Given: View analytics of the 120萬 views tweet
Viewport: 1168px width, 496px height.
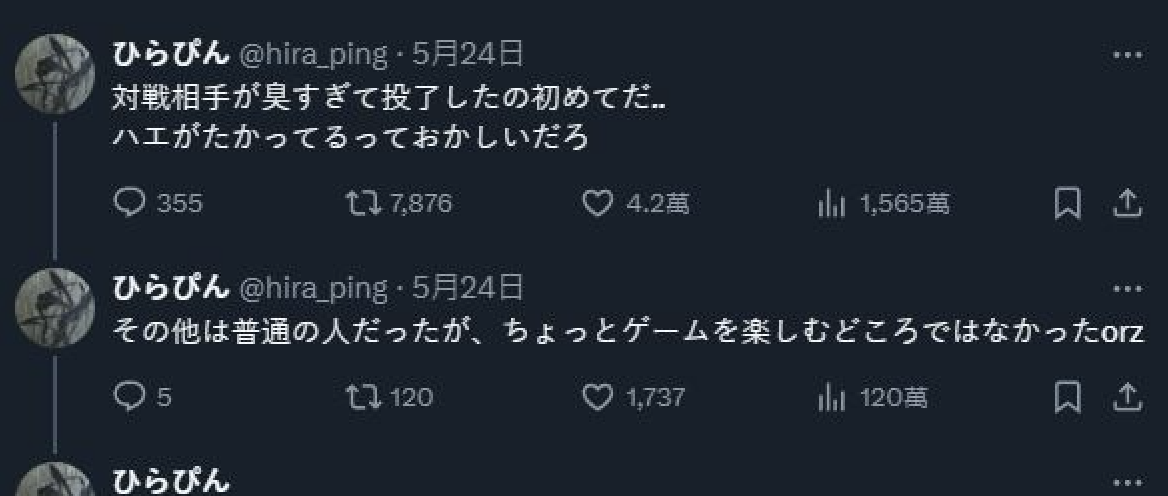Looking at the screenshot, I should pos(831,397).
